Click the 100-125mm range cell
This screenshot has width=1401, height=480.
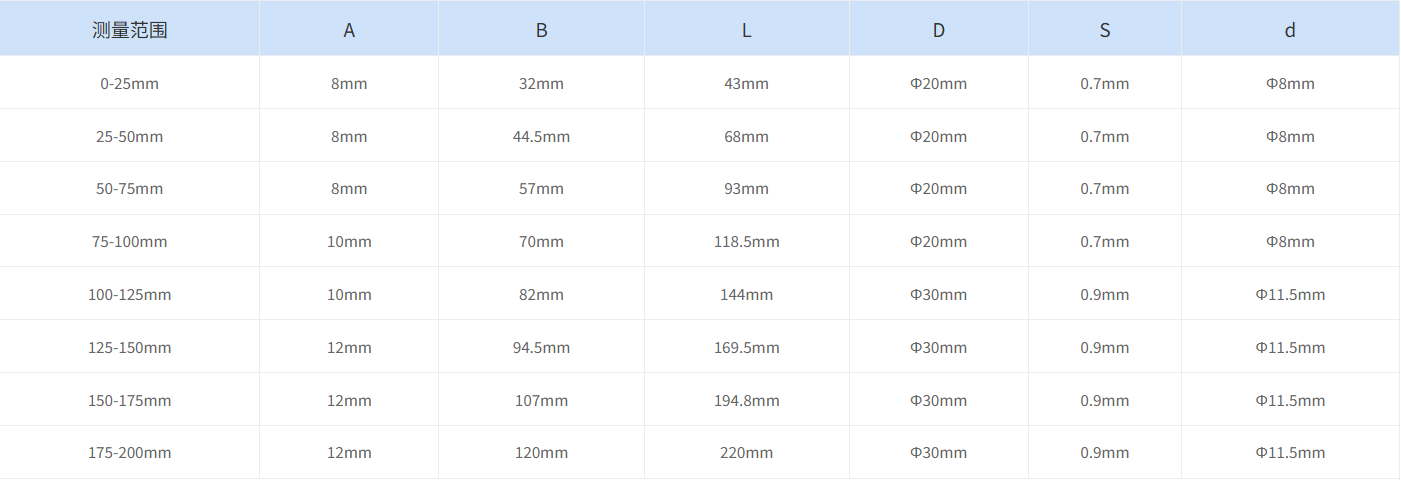[130, 295]
